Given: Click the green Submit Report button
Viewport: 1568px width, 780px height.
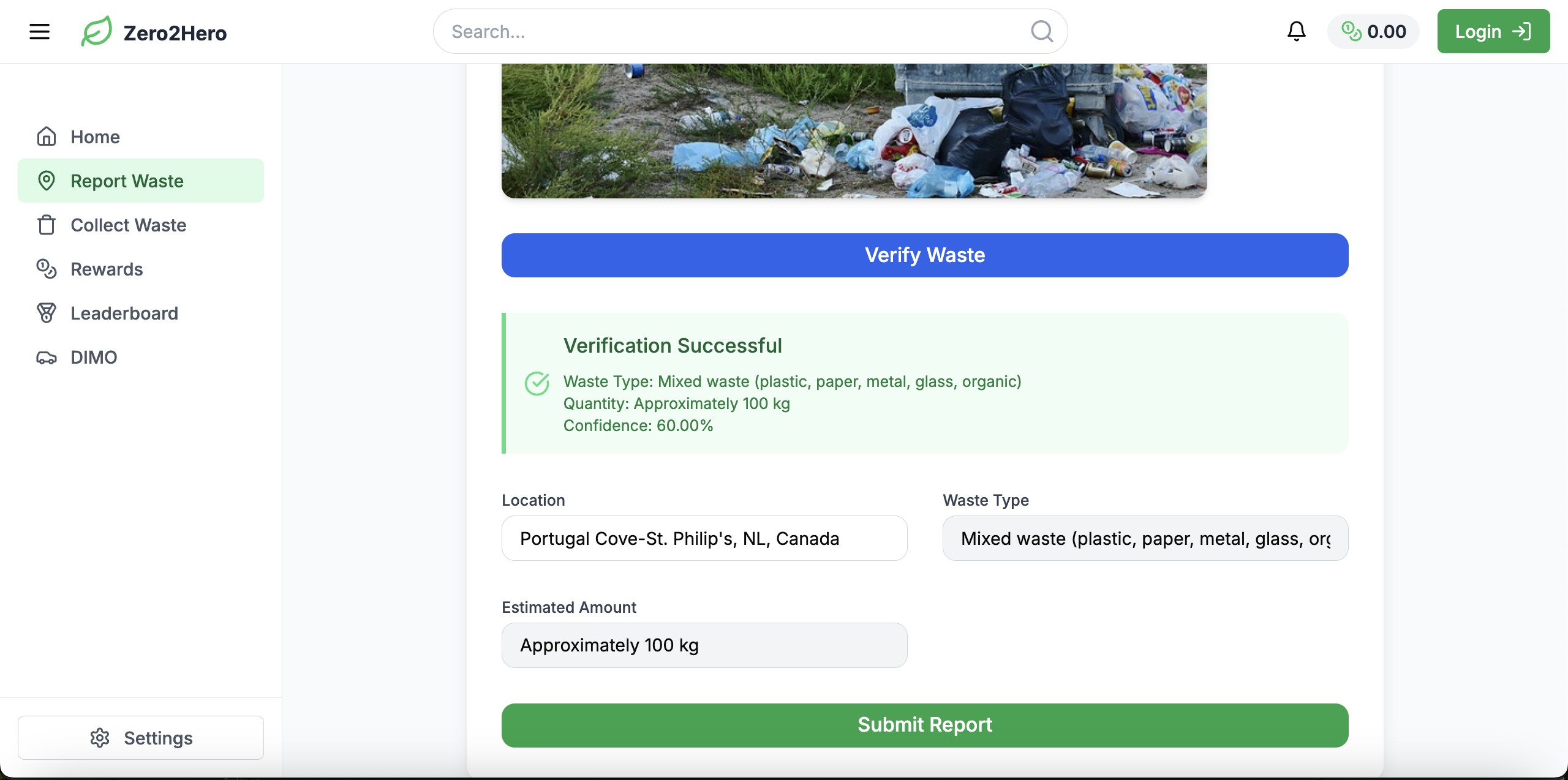Looking at the screenshot, I should pos(925,725).
